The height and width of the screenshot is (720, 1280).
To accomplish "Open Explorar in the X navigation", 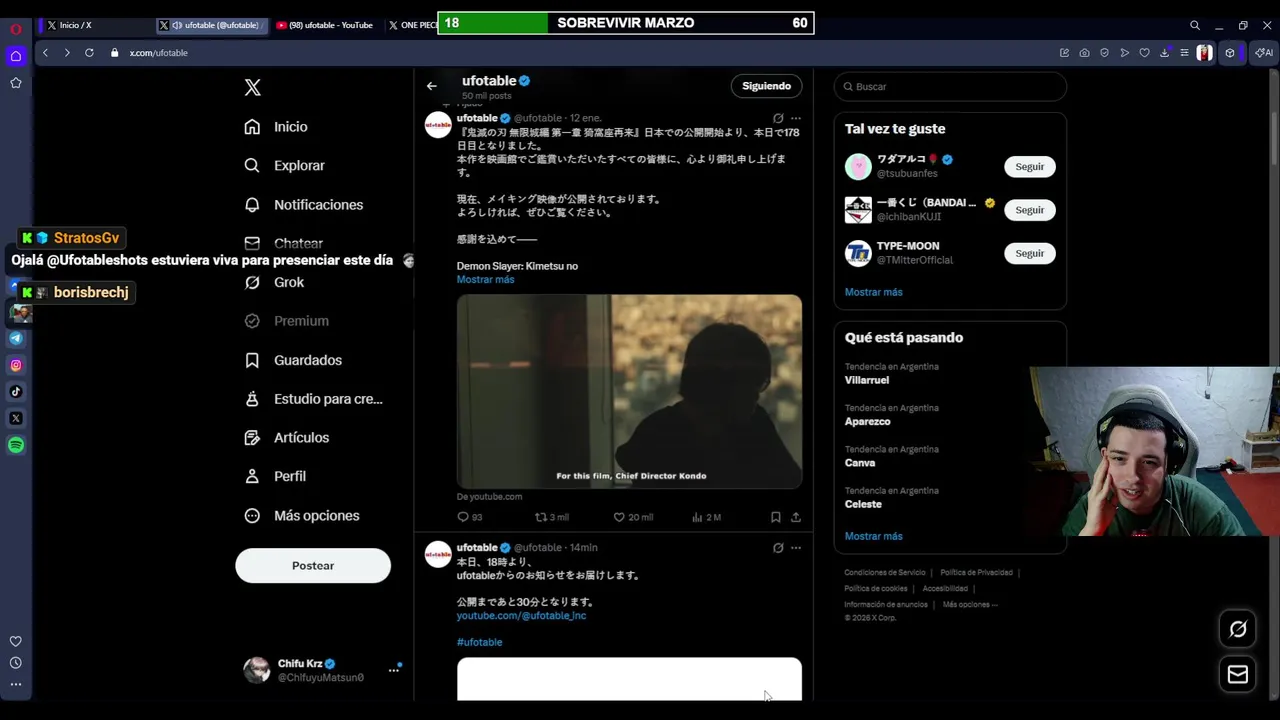I will pos(285,166).
